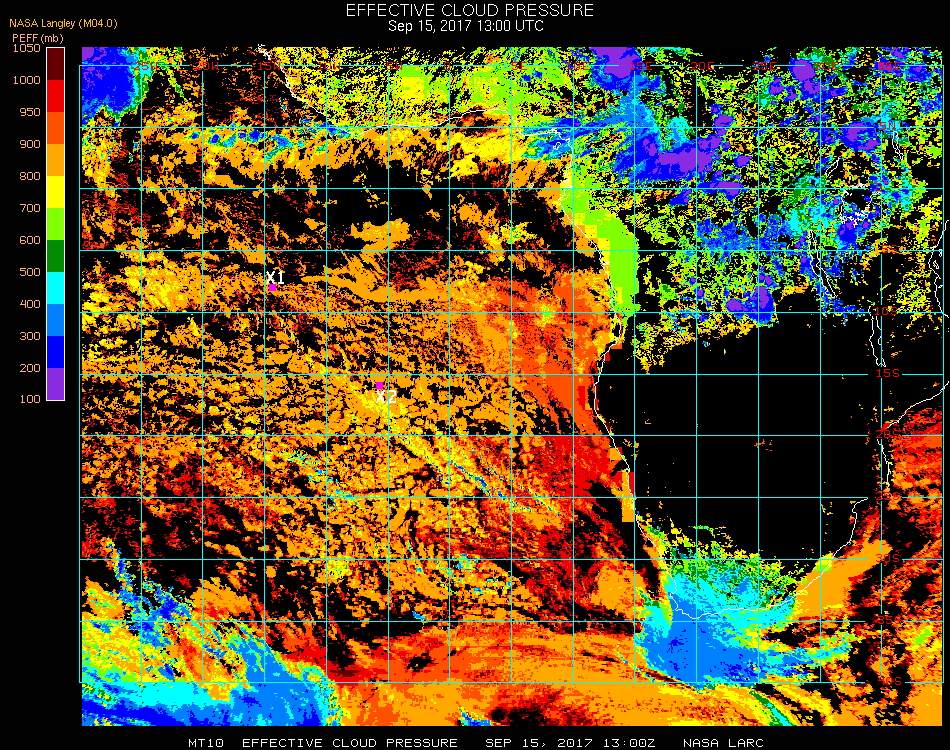Click the '1000' colorbar tick label

pos(27,80)
